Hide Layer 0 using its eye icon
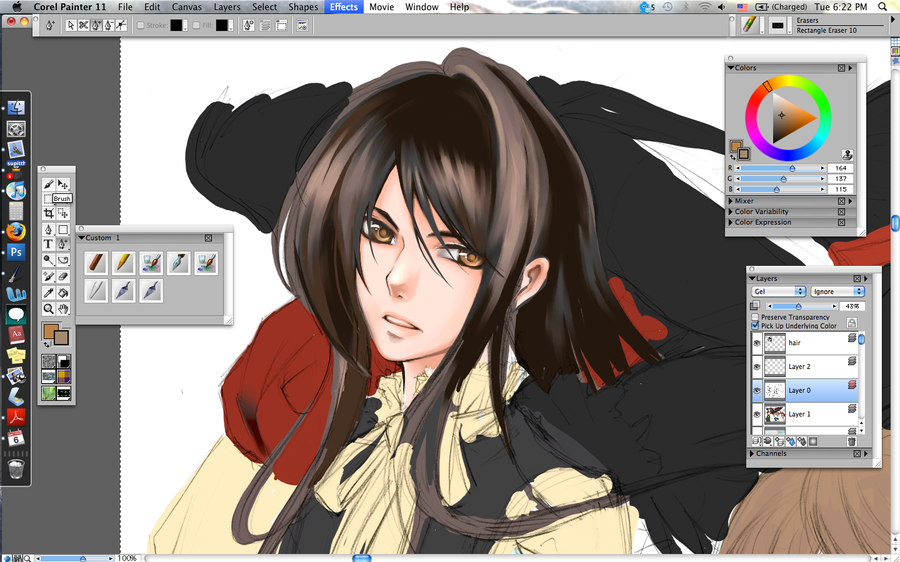The image size is (900, 562). tap(757, 390)
